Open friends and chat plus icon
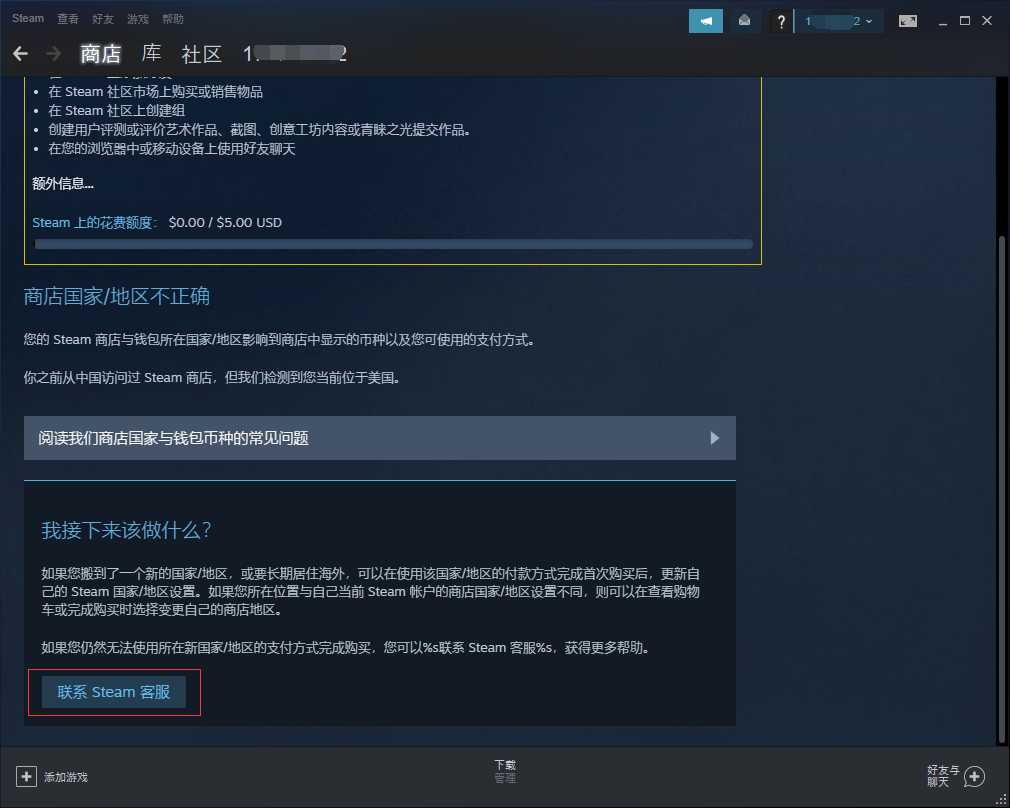Image resolution: width=1010 pixels, height=808 pixels. [x=974, y=776]
